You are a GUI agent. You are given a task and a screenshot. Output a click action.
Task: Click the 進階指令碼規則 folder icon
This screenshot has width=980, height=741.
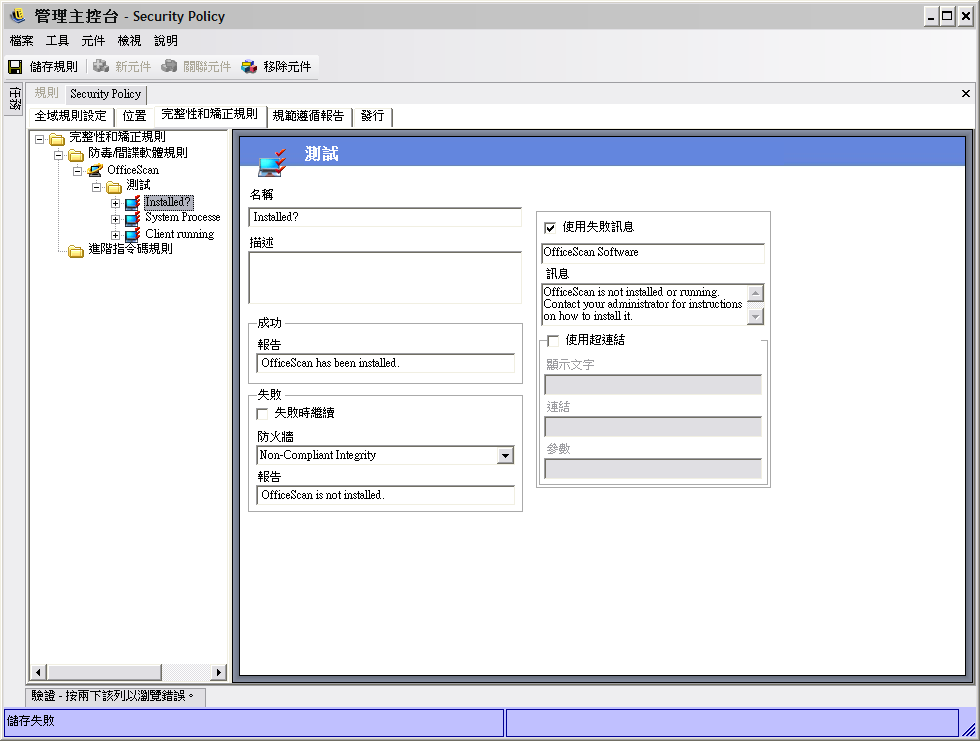coord(76,251)
